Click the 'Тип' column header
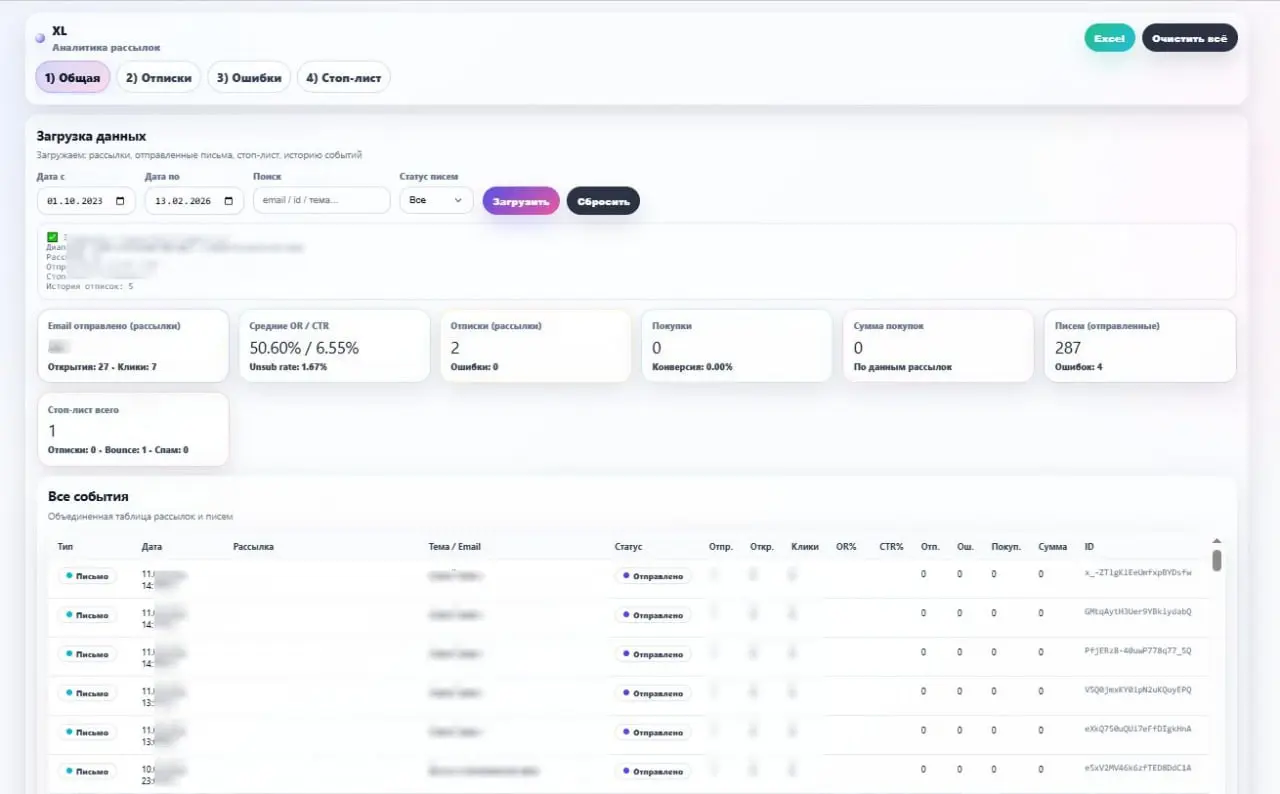The height and width of the screenshot is (794, 1280). tap(65, 547)
